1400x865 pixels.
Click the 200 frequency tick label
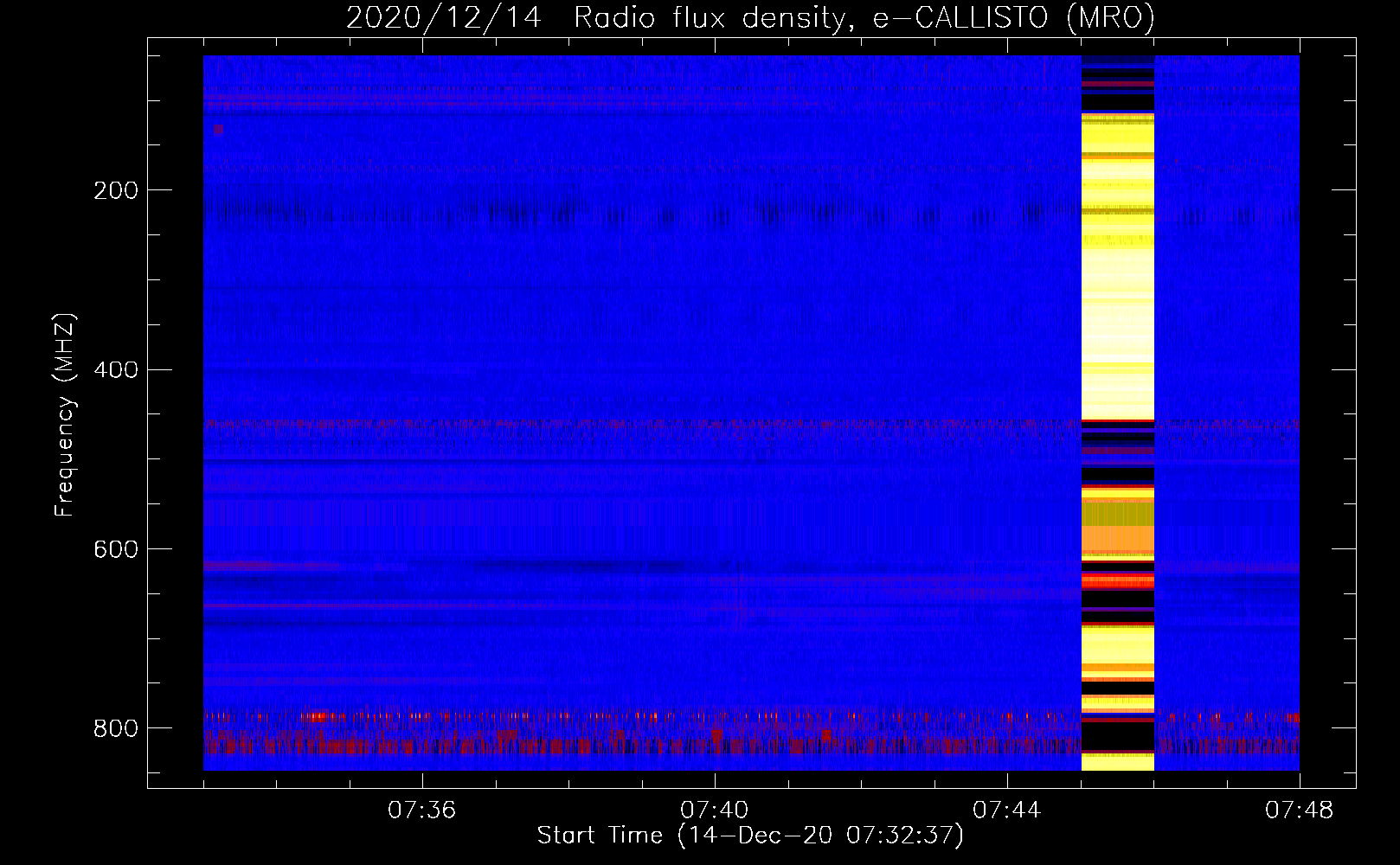pyautogui.click(x=115, y=190)
